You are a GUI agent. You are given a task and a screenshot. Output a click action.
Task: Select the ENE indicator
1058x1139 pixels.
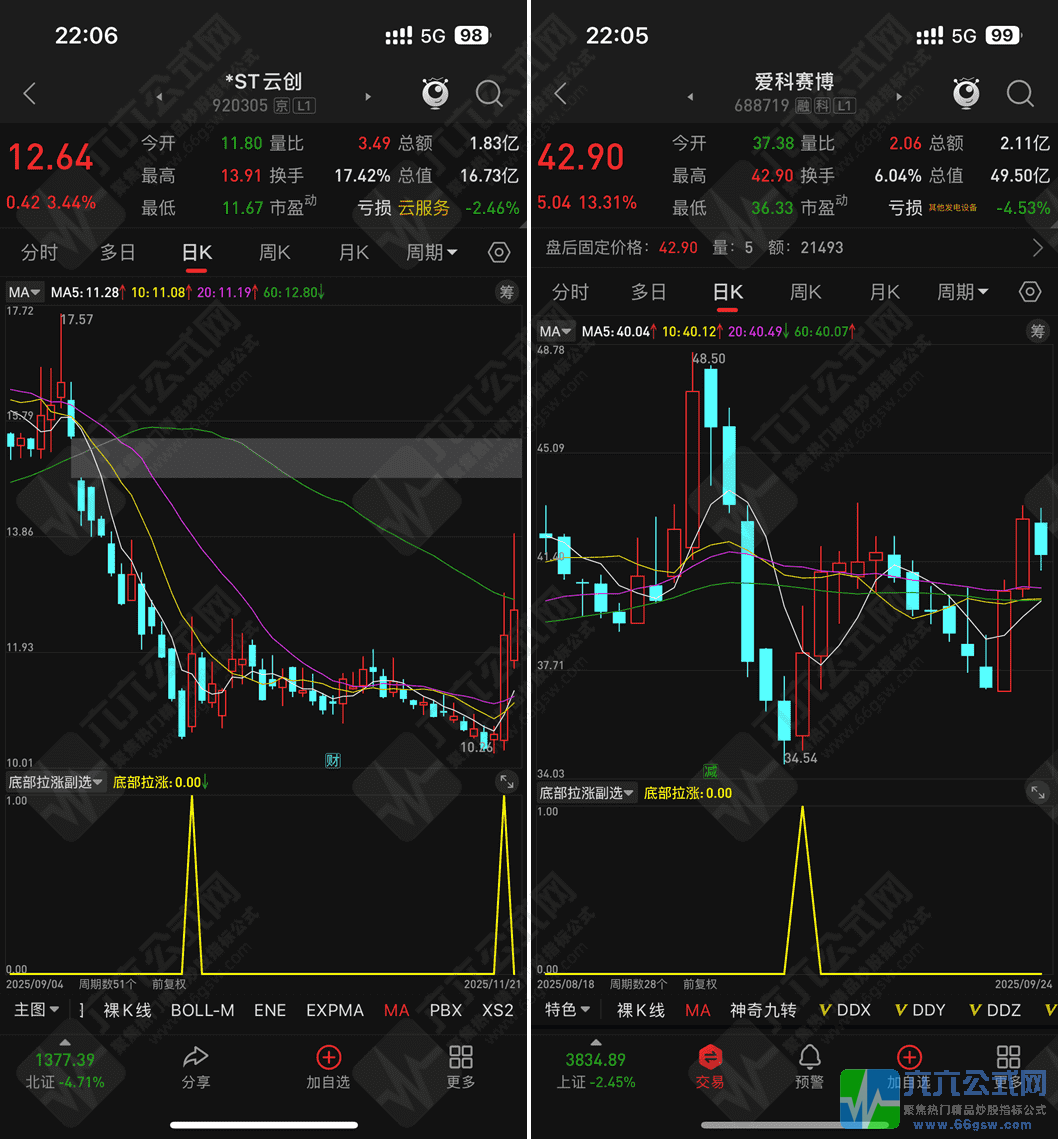[x=270, y=1010]
